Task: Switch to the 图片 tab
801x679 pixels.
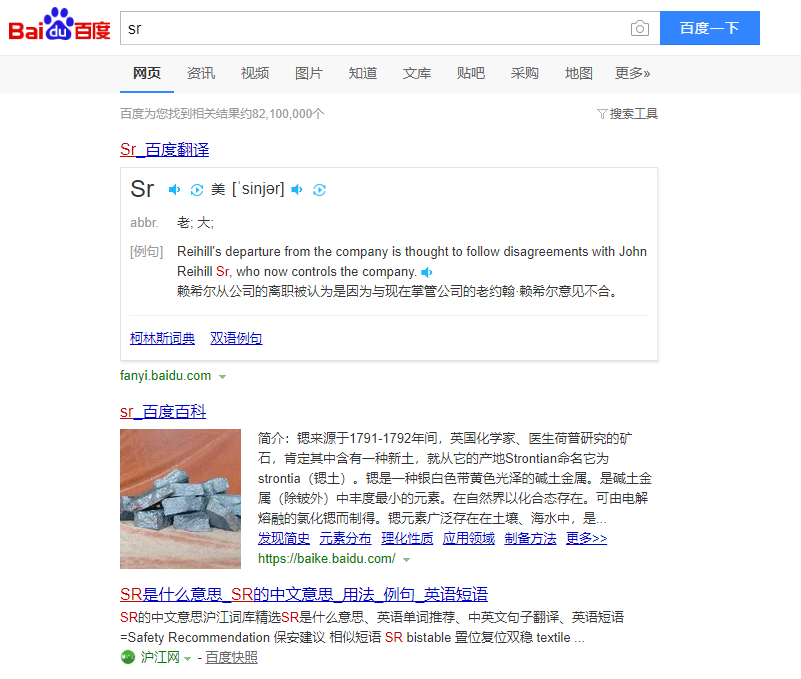Action: (x=309, y=74)
